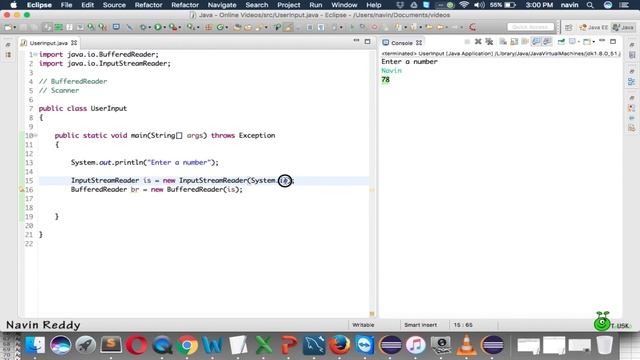Viewport: 640px width, 360px height.
Task: Click the New file toolbar icon
Action: pos(7,27)
